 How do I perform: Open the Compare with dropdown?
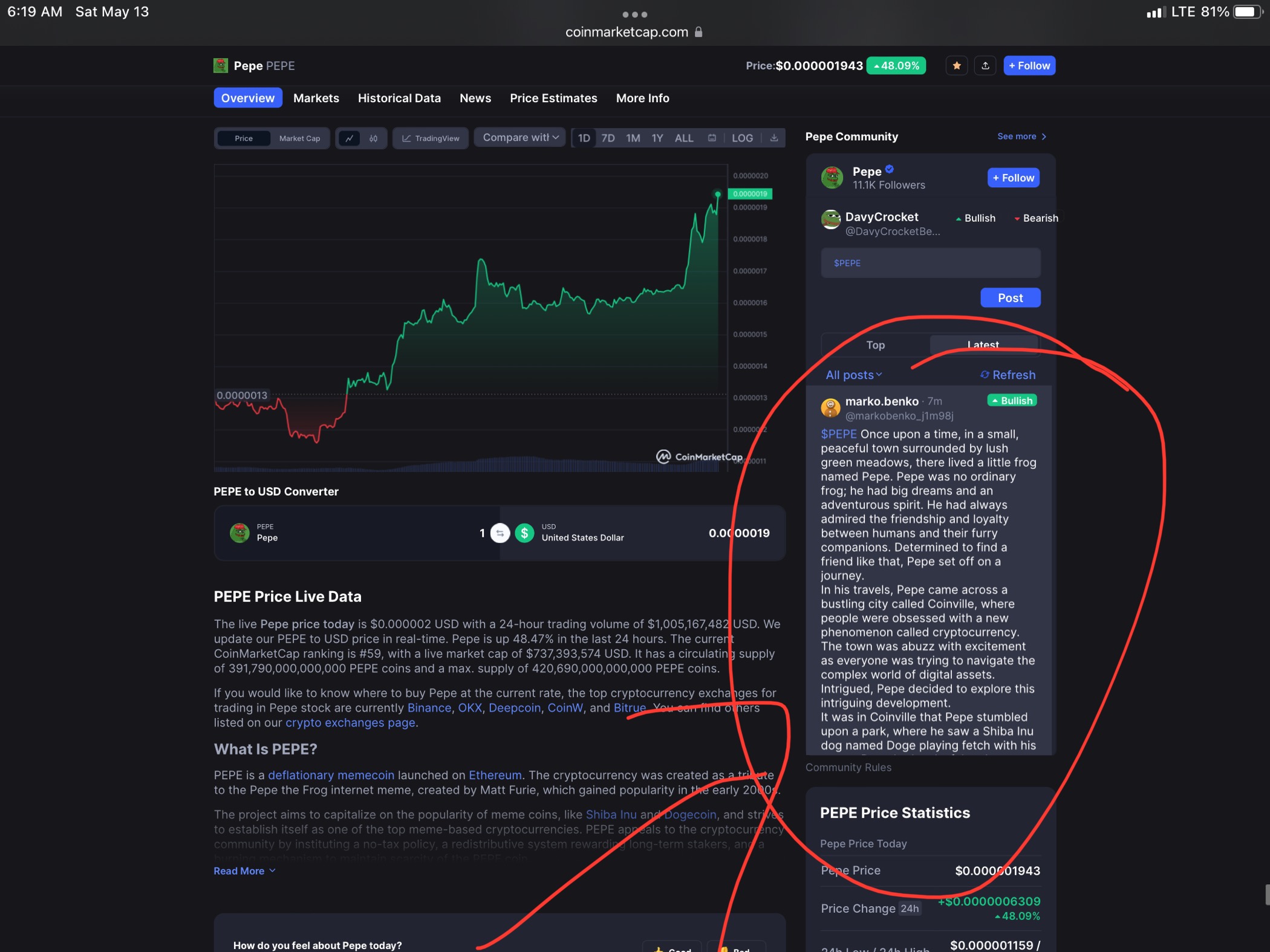tap(520, 137)
